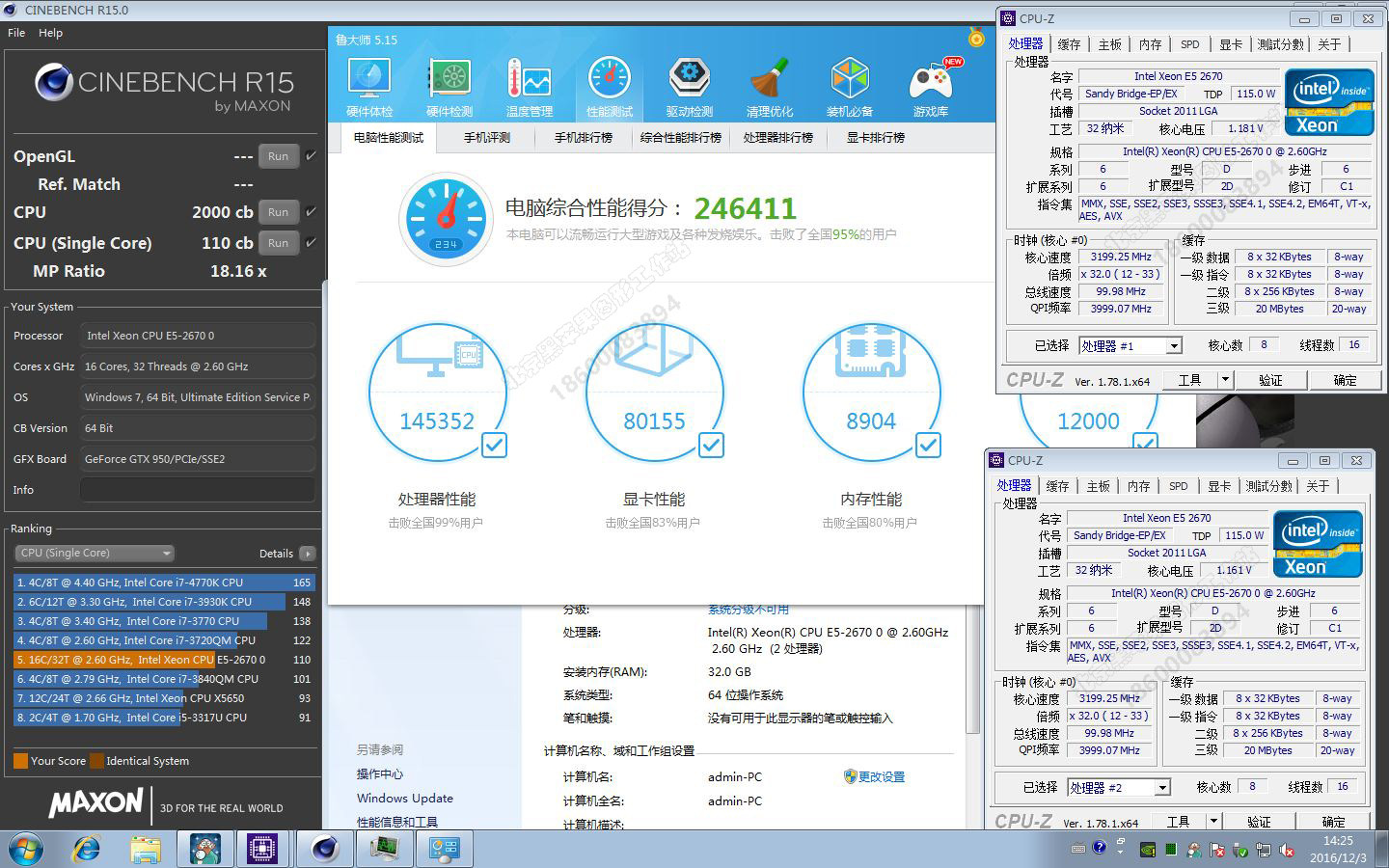Viewport: 1389px width, 868px height.
Task: Toggle the CPU (Single Core) test checkbox
Action: 311,242
